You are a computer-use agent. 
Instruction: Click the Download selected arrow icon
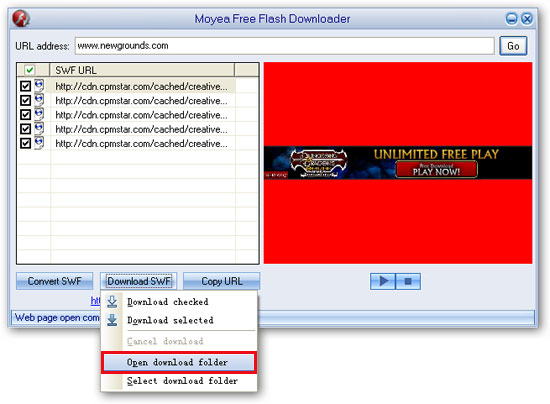pos(112,320)
